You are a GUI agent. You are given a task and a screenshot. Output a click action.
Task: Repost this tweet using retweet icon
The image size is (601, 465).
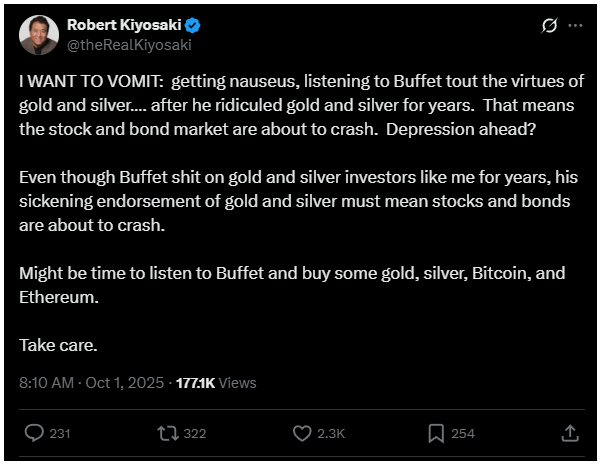click(x=167, y=433)
